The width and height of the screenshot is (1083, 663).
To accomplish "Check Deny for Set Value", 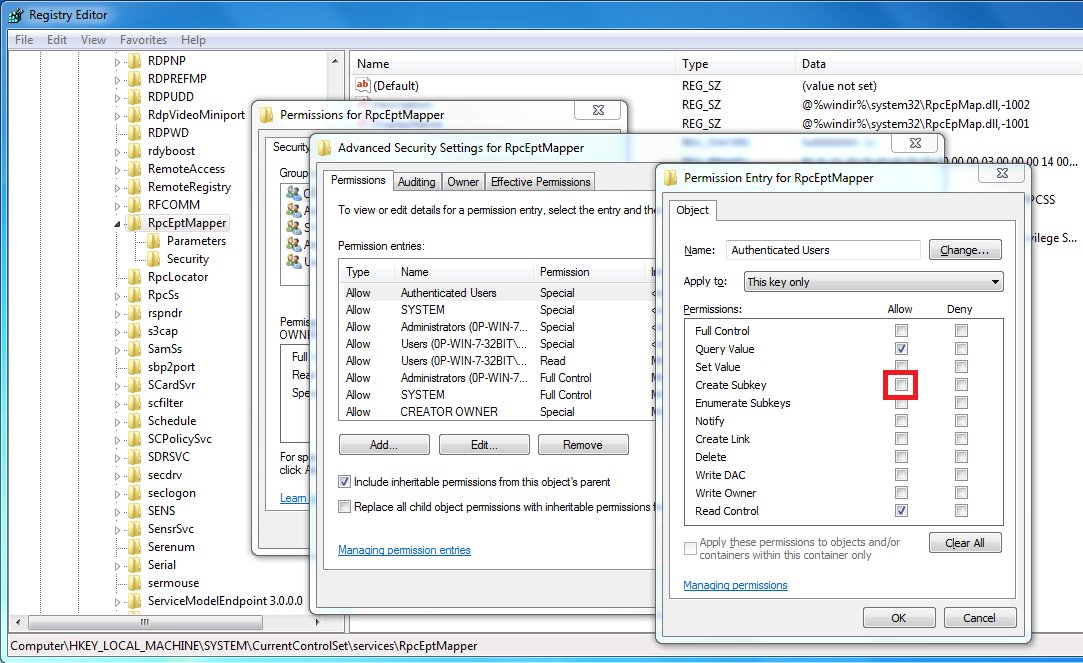I will coord(961,367).
